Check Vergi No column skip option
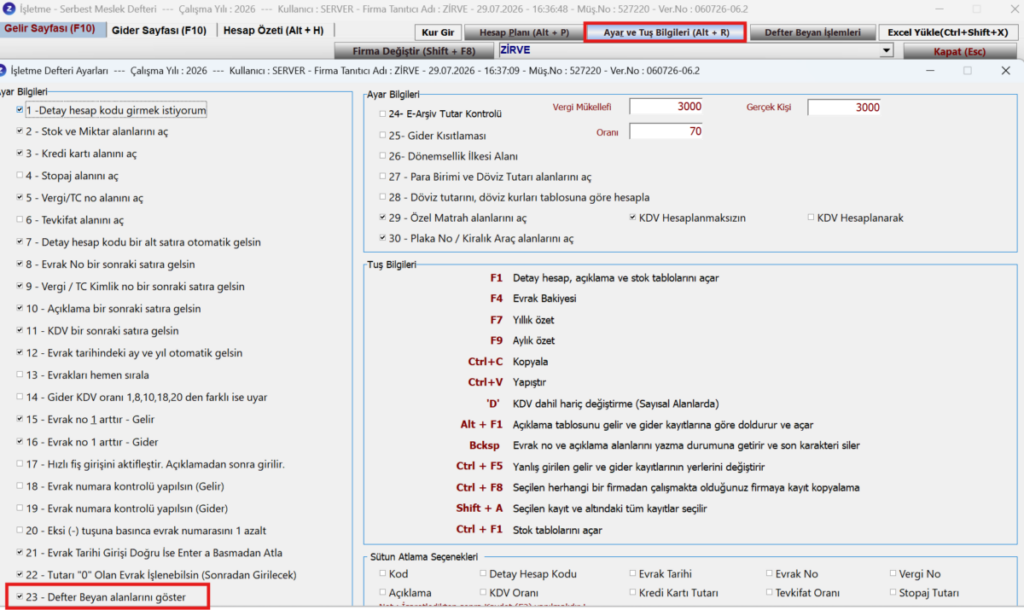This screenshot has height=610, width=1024. 893,573
